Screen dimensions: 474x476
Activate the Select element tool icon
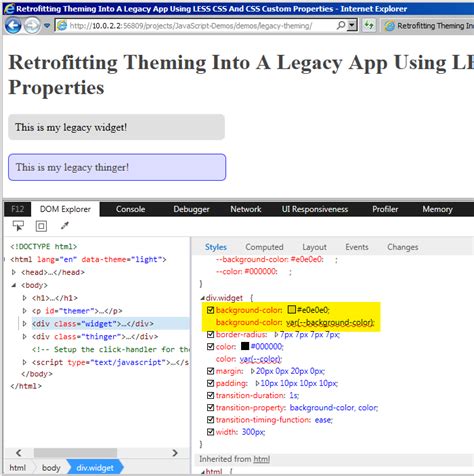(18, 226)
